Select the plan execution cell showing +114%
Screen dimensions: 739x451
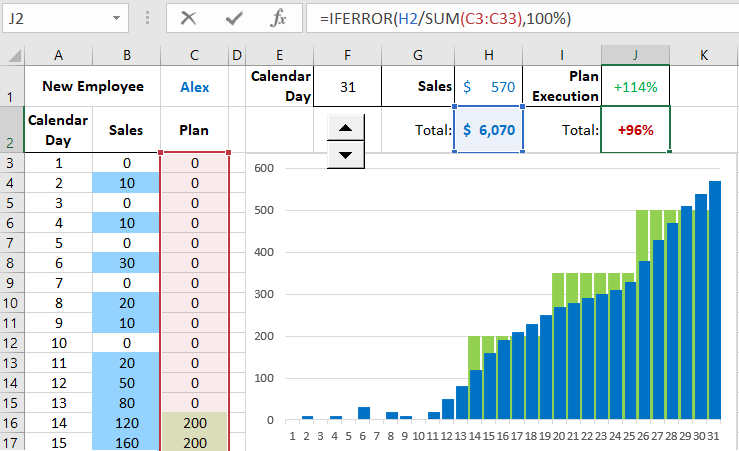(x=635, y=87)
